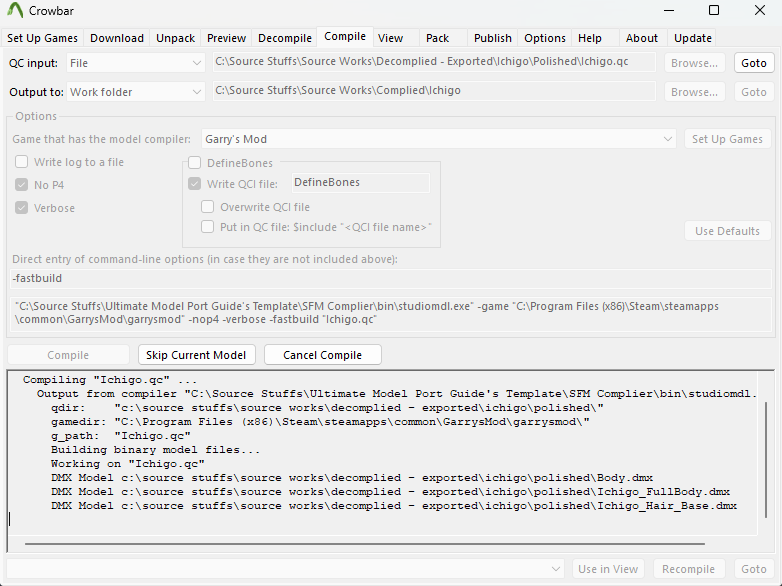782x586 pixels.
Task: Click the Recompile button
Action: click(x=688, y=569)
